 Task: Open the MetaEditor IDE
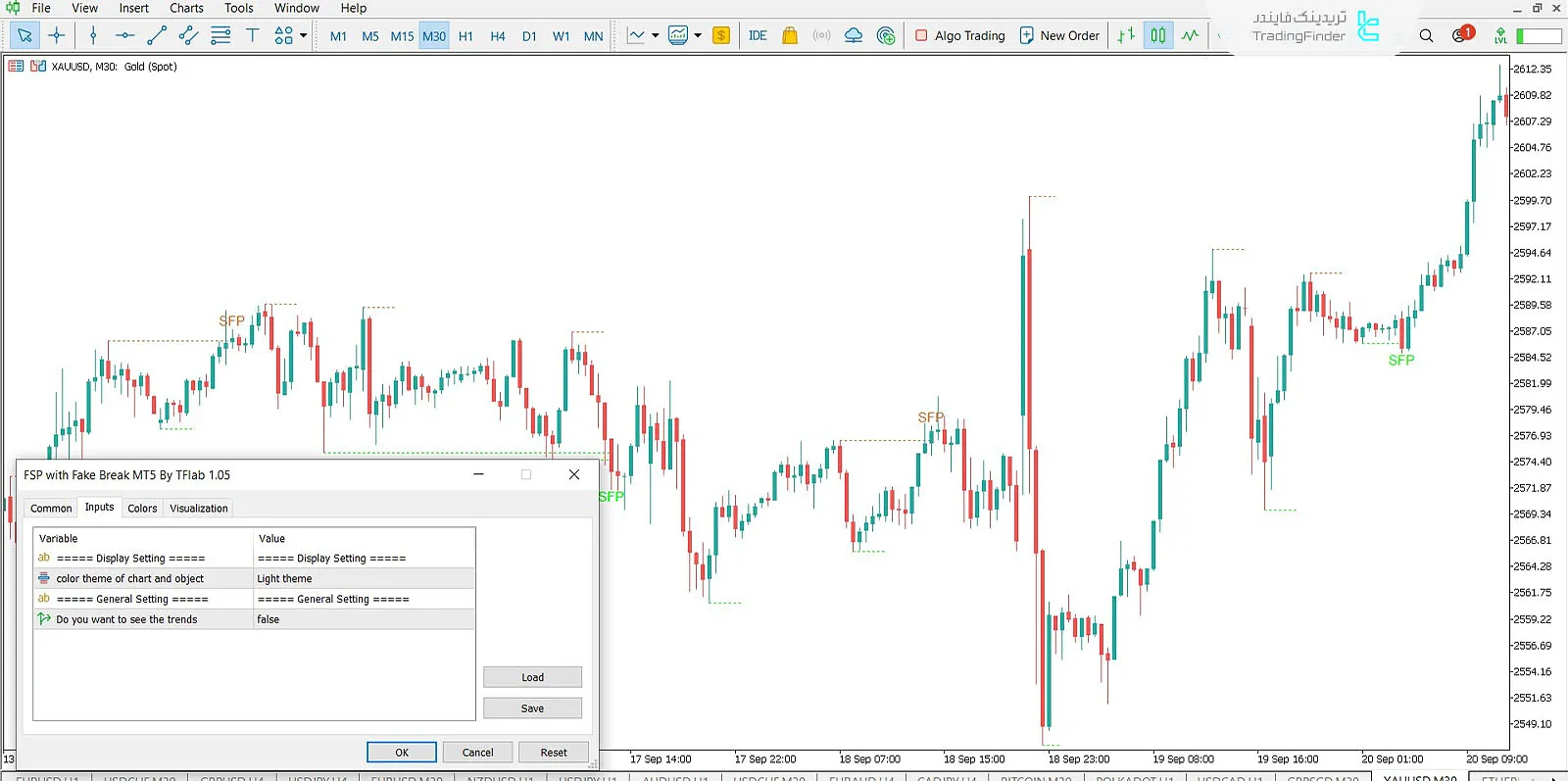click(x=758, y=36)
